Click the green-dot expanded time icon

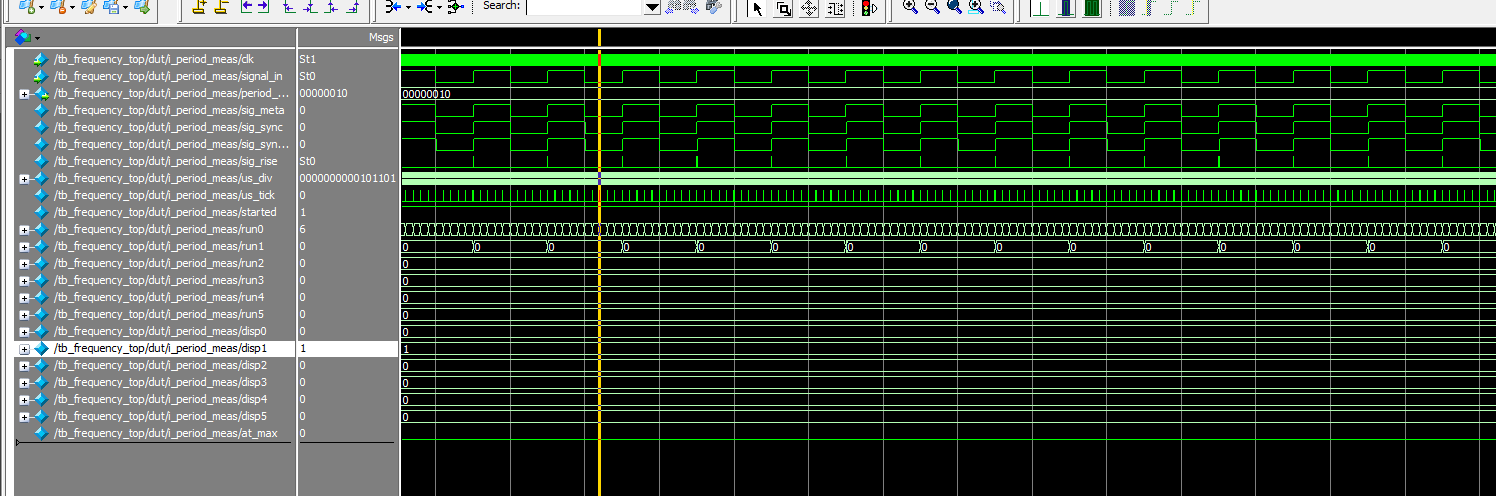tap(455, 7)
